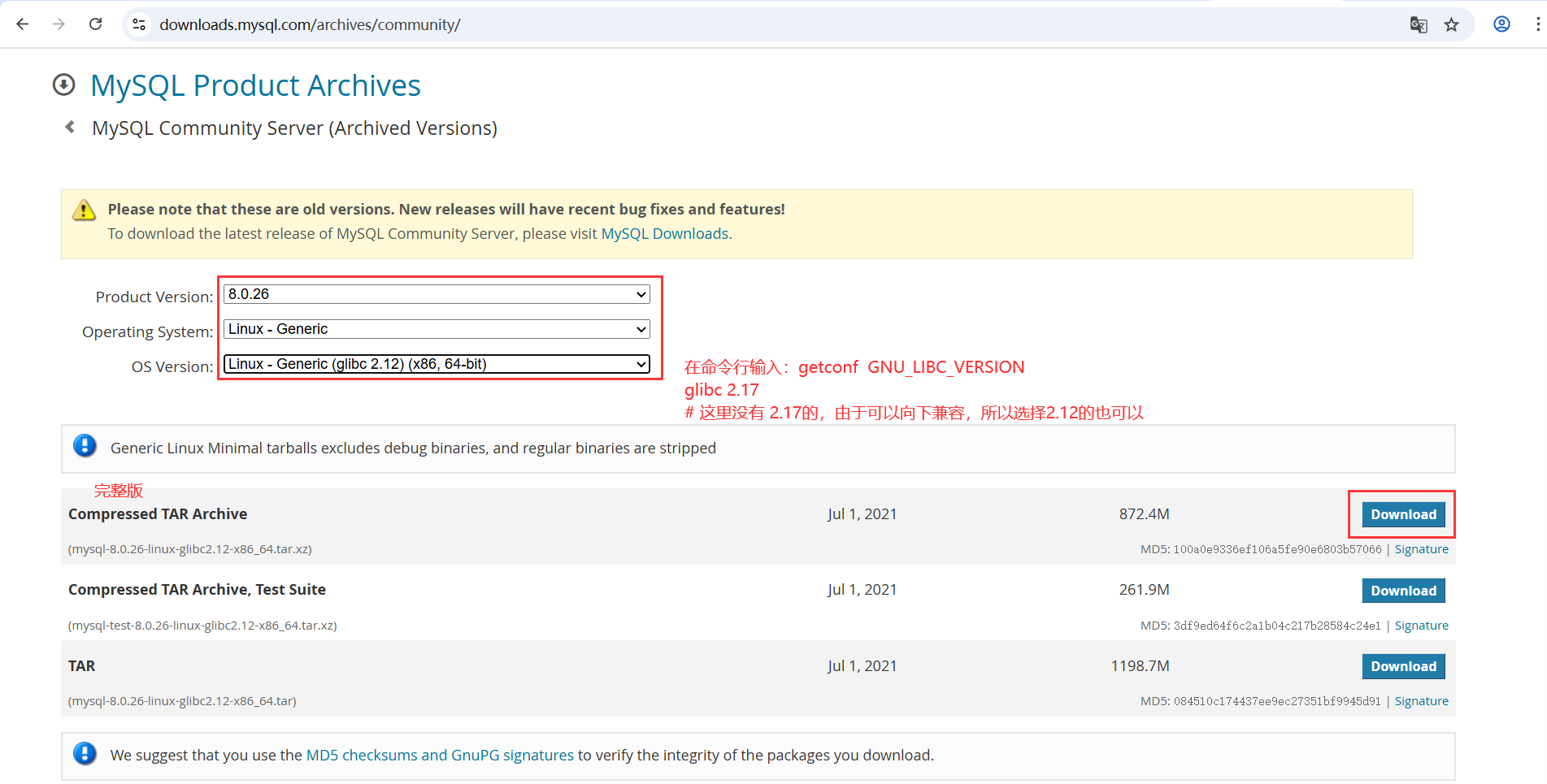The width and height of the screenshot is (1547, 784).
Task: Click the 872.4M file size
Action: point(1144,514)
